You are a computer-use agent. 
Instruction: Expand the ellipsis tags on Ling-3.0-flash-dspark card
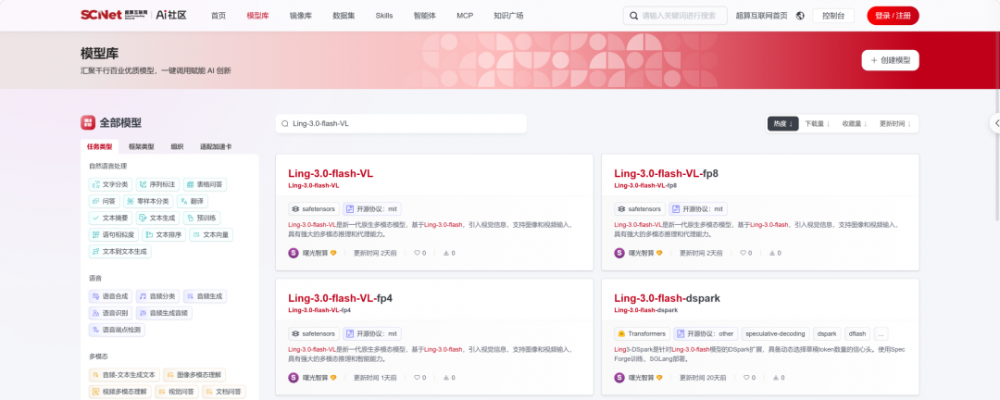881,334
